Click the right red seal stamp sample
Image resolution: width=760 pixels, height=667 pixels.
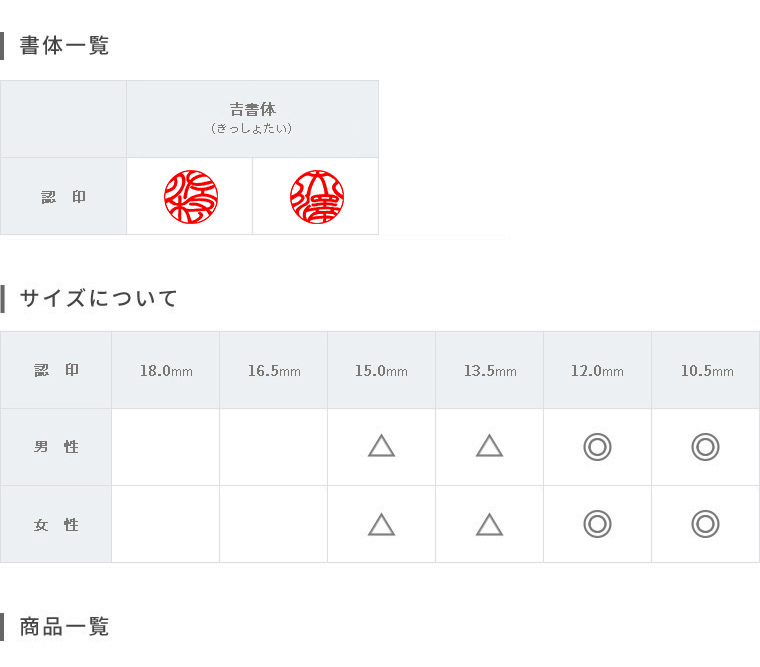[317, 197]
